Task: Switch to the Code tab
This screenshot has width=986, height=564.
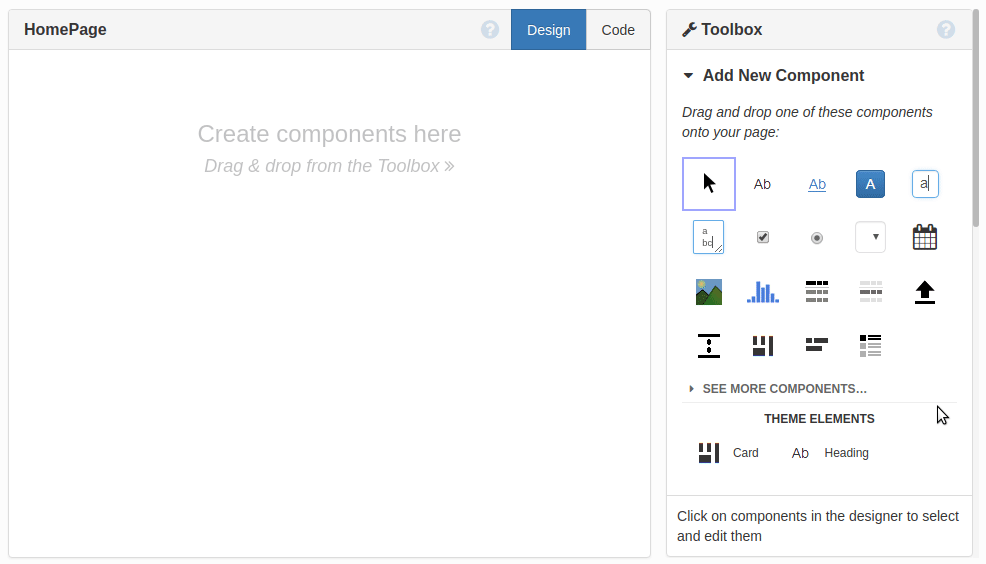Action: [x=618, y=30]
